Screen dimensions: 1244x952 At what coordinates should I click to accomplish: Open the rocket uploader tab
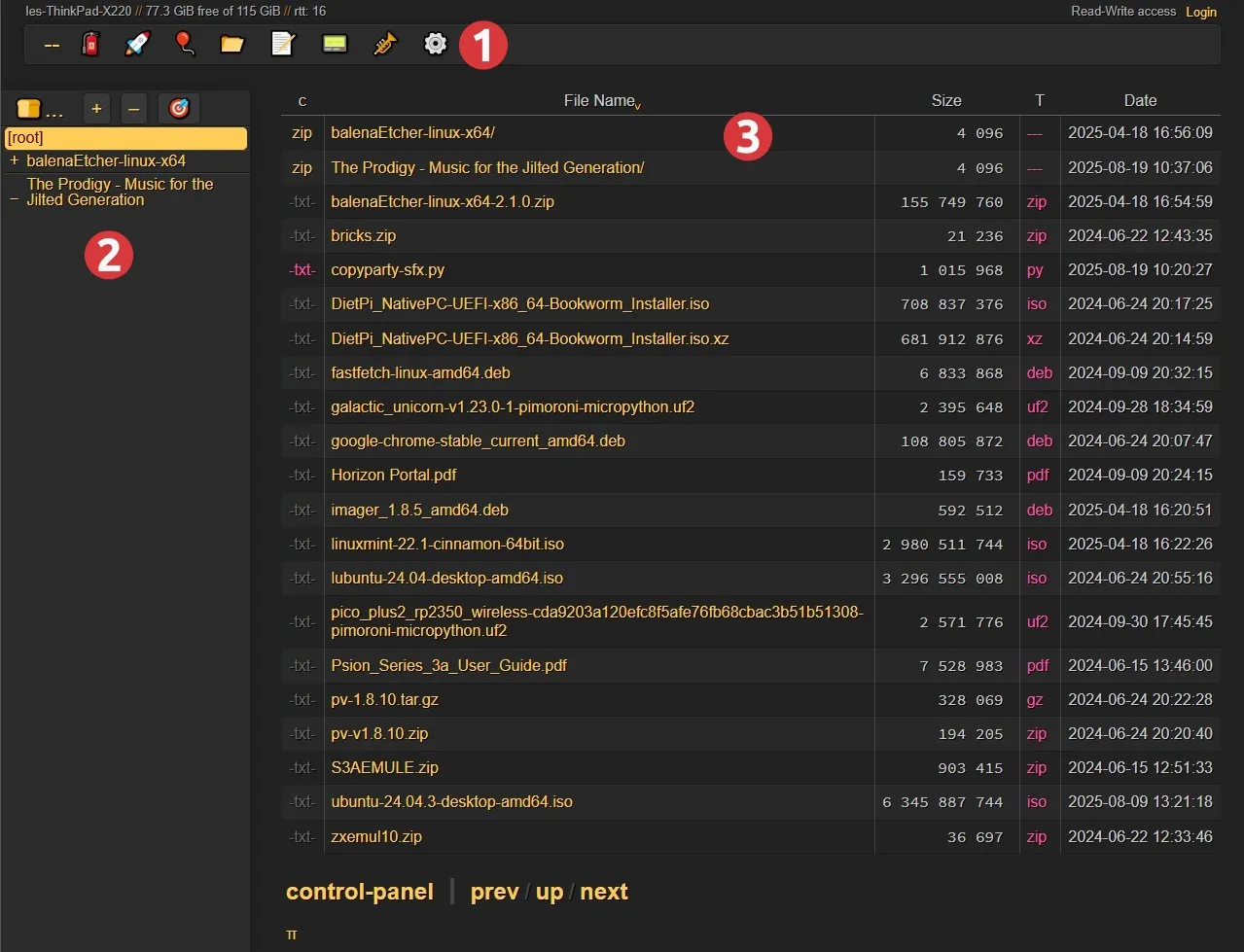137,44
